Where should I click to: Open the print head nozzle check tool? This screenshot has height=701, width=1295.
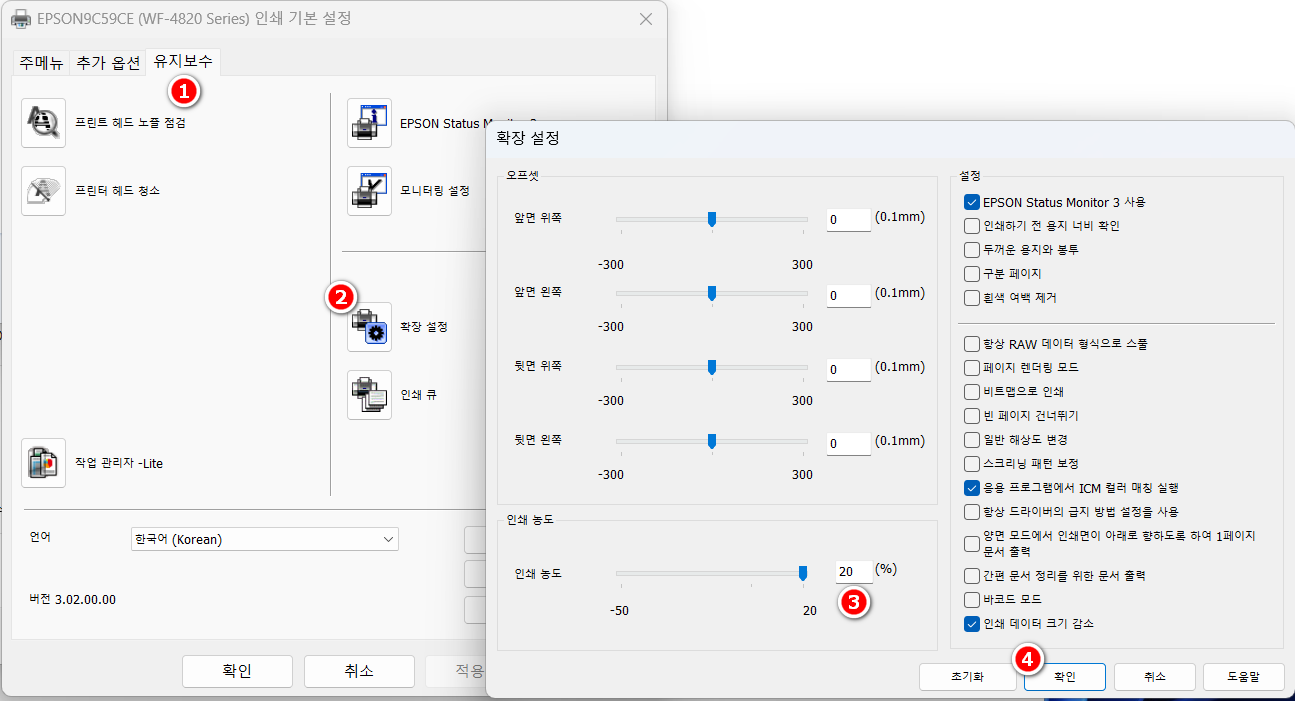coord(43,122)
